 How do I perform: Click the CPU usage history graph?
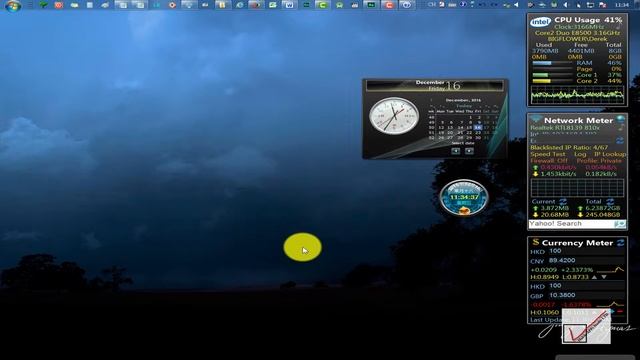pyautogui.click(x=577, y=95)
